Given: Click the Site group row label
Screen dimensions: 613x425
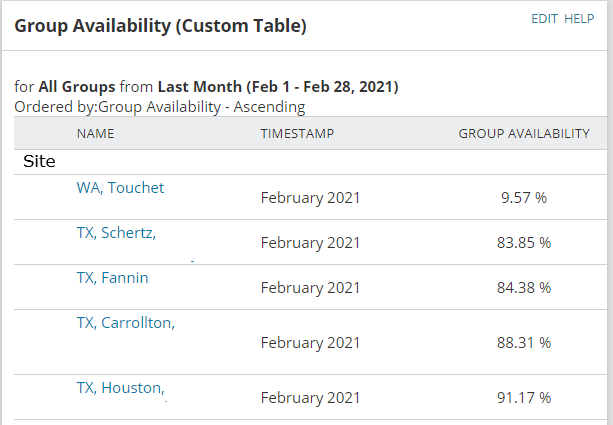Looking at the screenshot, I should click(39, 161).
